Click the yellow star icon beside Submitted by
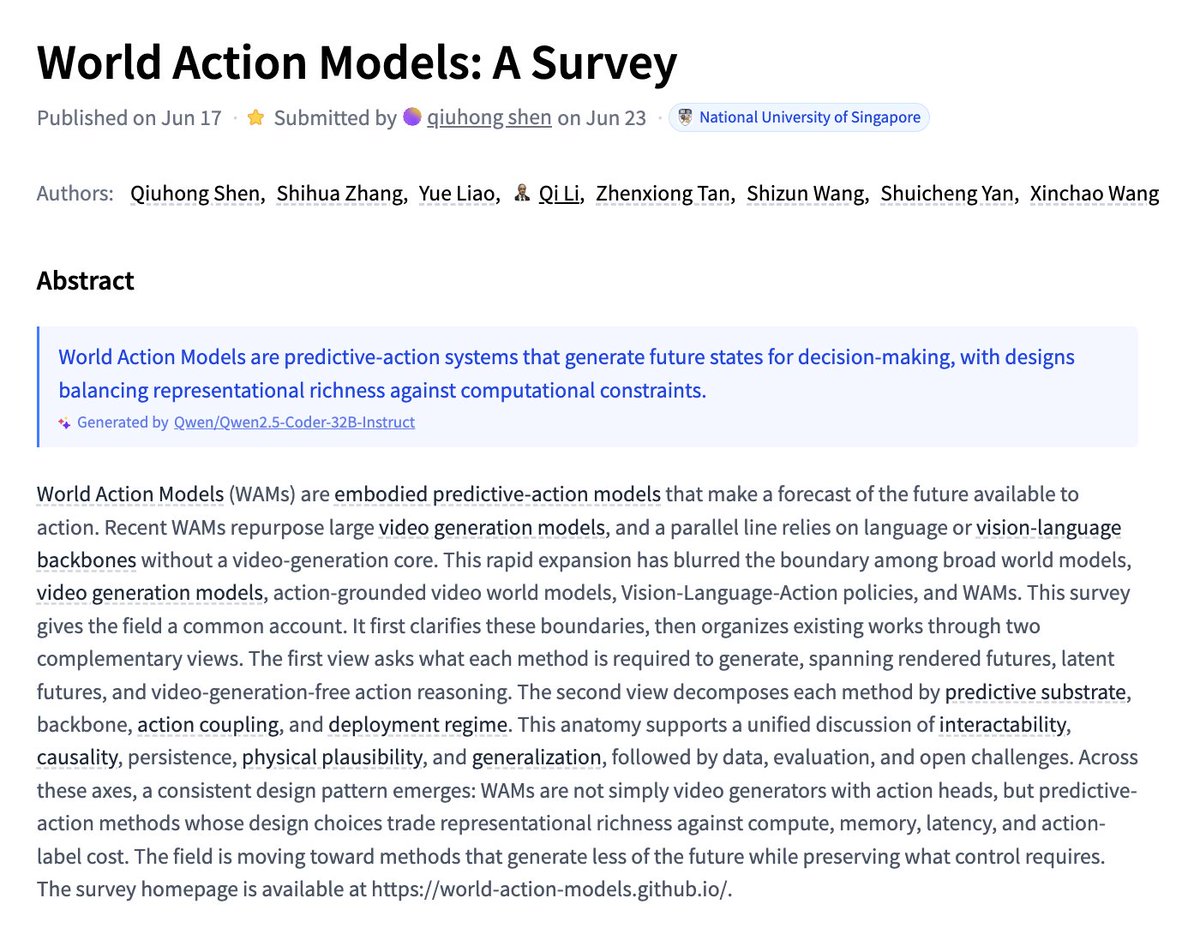Image resolution: width=1200 pixels, height=946 pixels. pos(256,118)
